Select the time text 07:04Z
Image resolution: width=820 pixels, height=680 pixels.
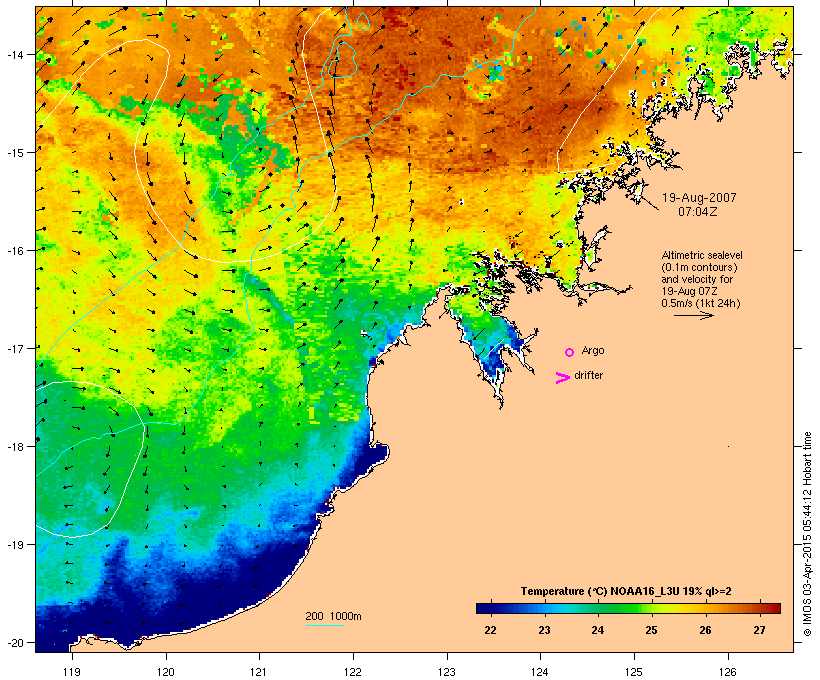(698, 212)
